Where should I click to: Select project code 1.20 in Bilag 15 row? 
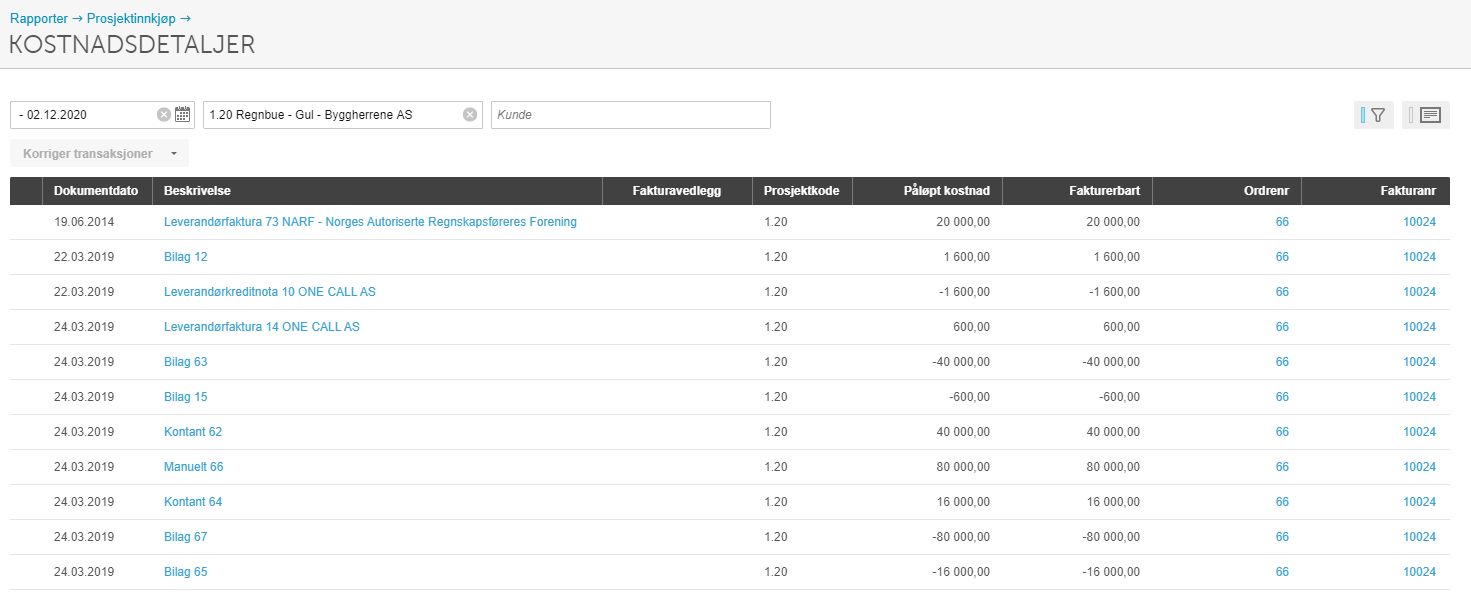(776, 397)
